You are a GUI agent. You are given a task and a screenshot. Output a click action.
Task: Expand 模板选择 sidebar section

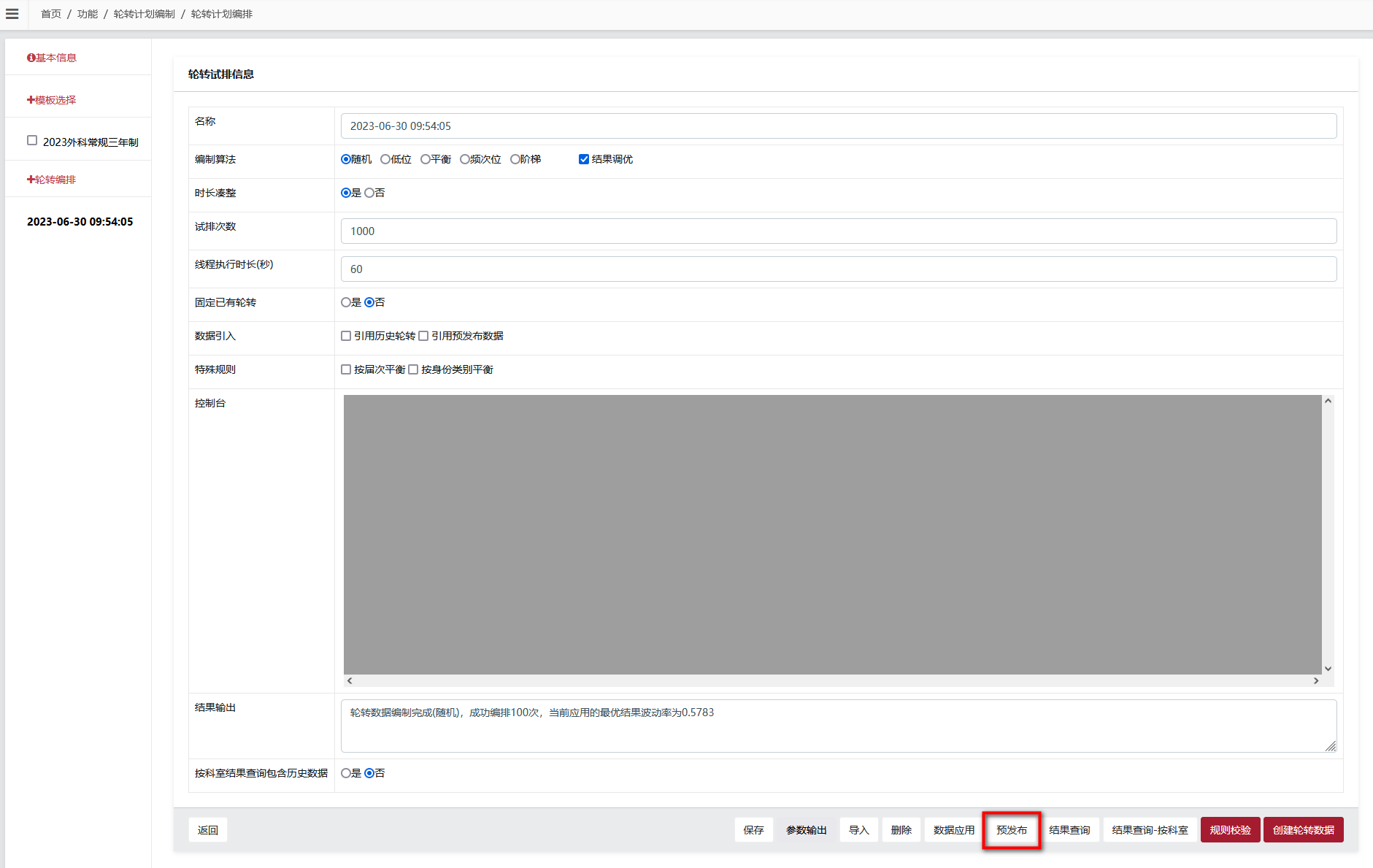[x=52, y=100]
